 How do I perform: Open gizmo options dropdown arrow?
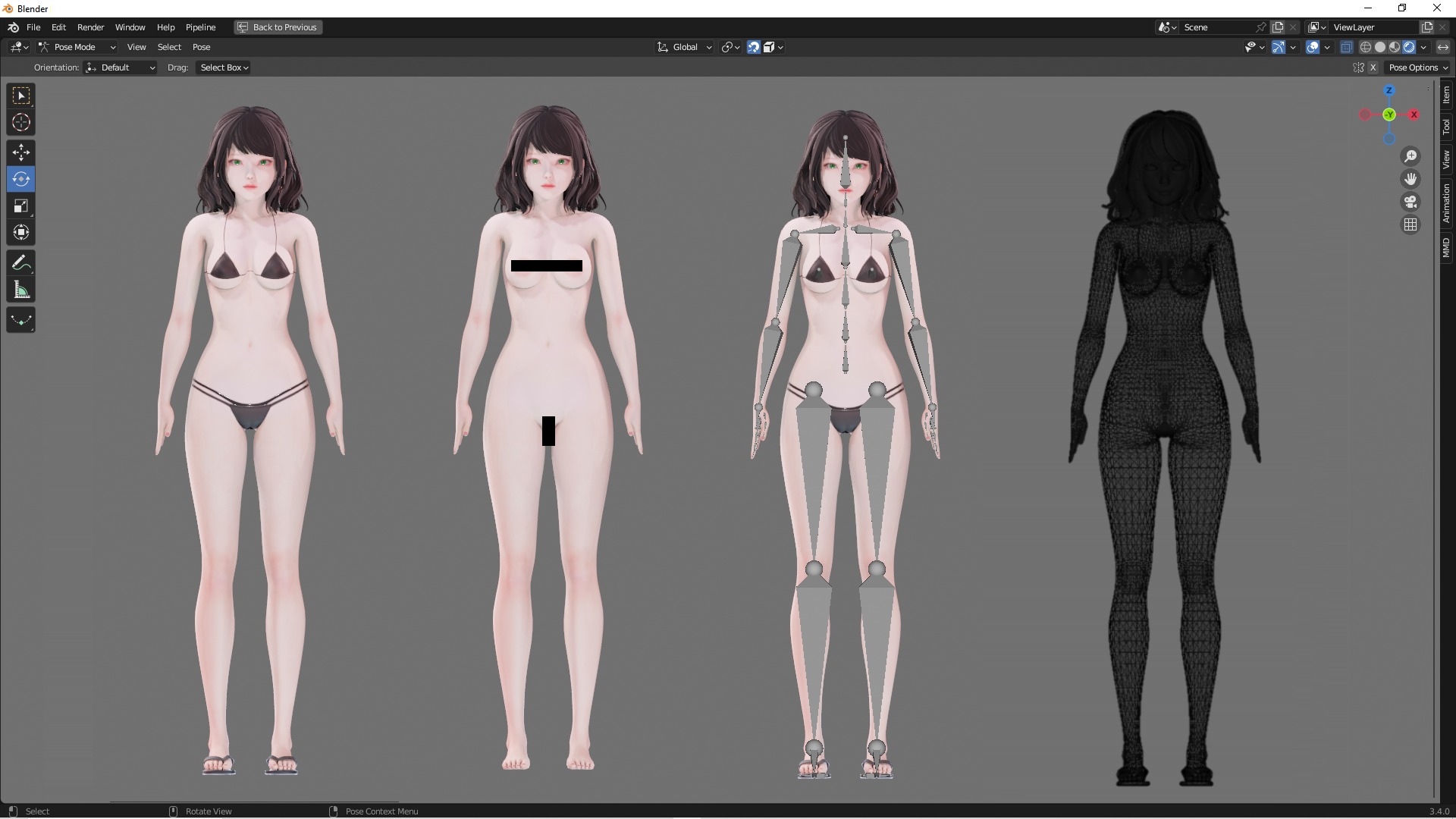pos(1293,47)
